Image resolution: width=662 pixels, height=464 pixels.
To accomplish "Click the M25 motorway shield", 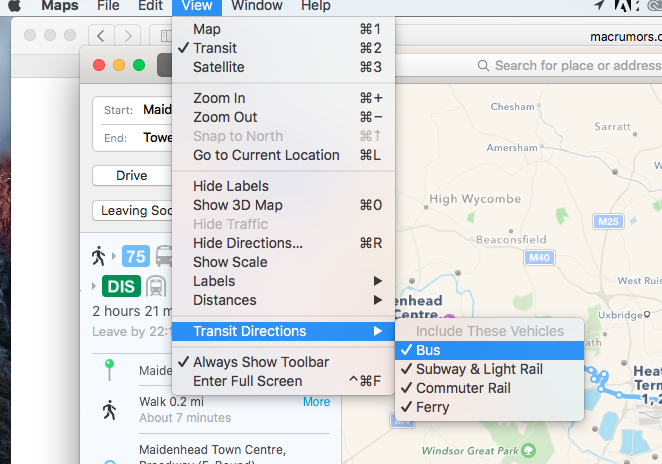I will click(608, 222).
